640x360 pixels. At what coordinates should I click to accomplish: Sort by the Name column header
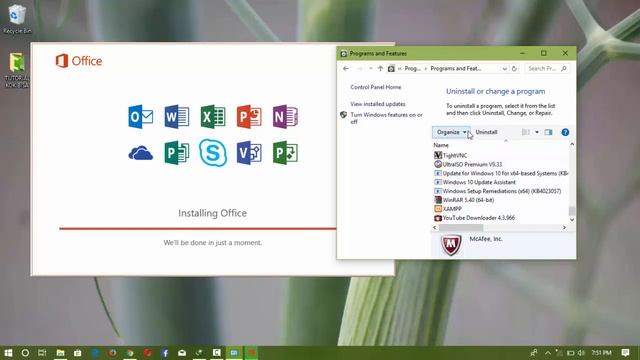tap(441, 145)
